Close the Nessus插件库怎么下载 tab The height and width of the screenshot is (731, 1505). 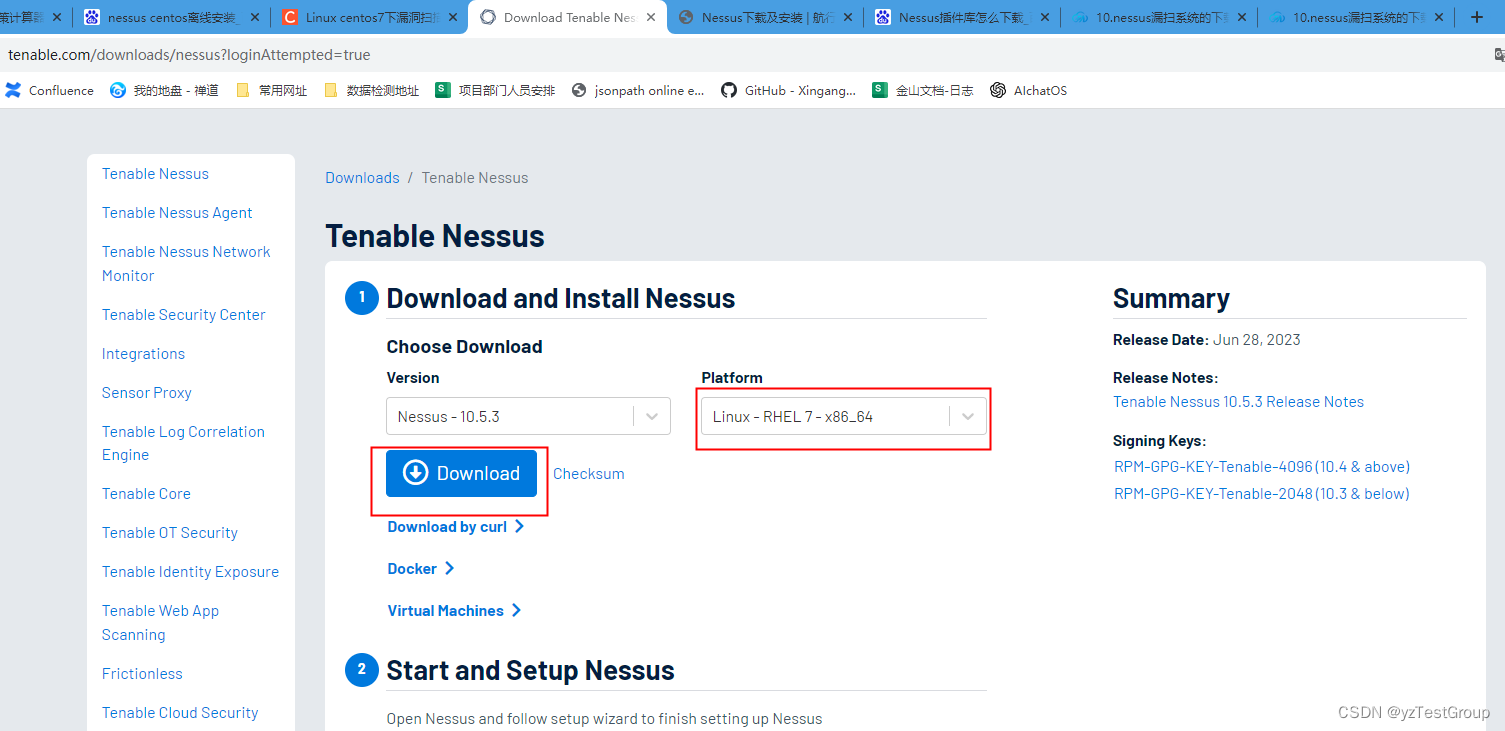1045,17
